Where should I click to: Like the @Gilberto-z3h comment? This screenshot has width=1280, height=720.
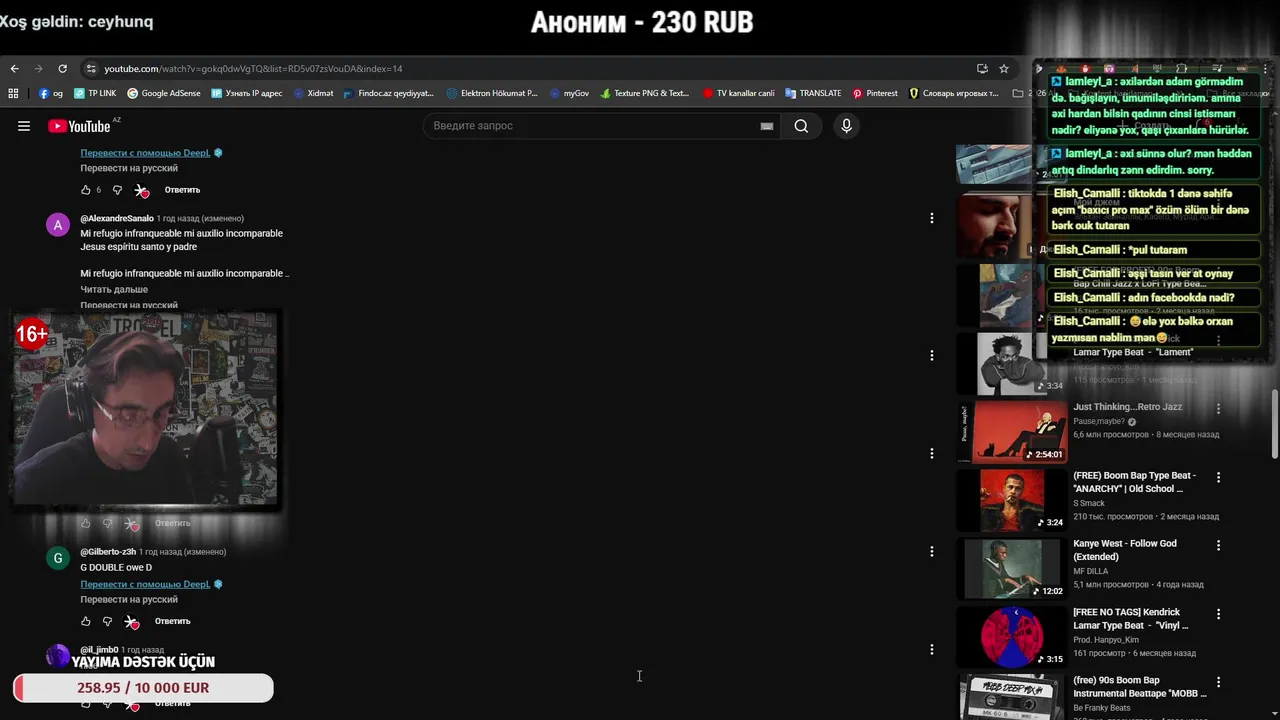(86, 621)
